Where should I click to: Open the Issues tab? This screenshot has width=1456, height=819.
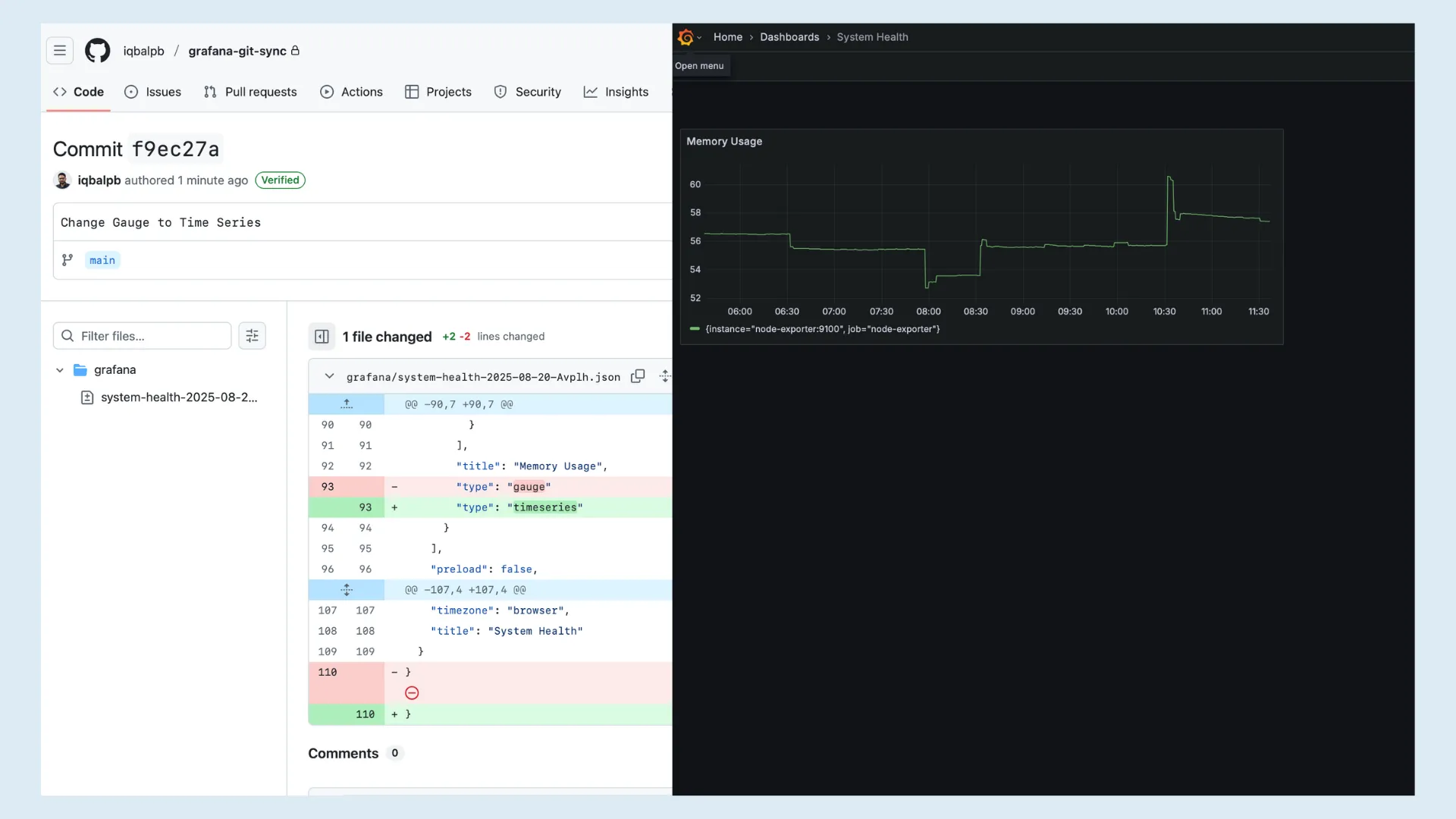point(152,92)
